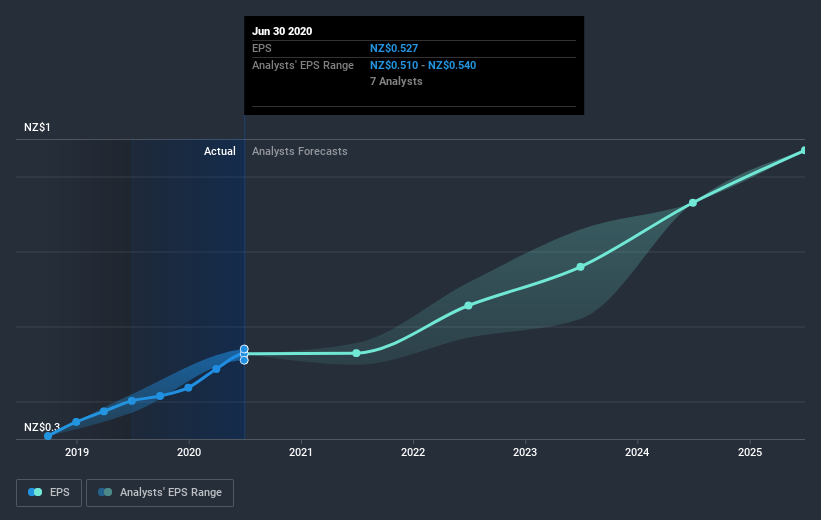
Task: Click the Analysts' EPS Range legend color icon
Action: click(105, 492)
